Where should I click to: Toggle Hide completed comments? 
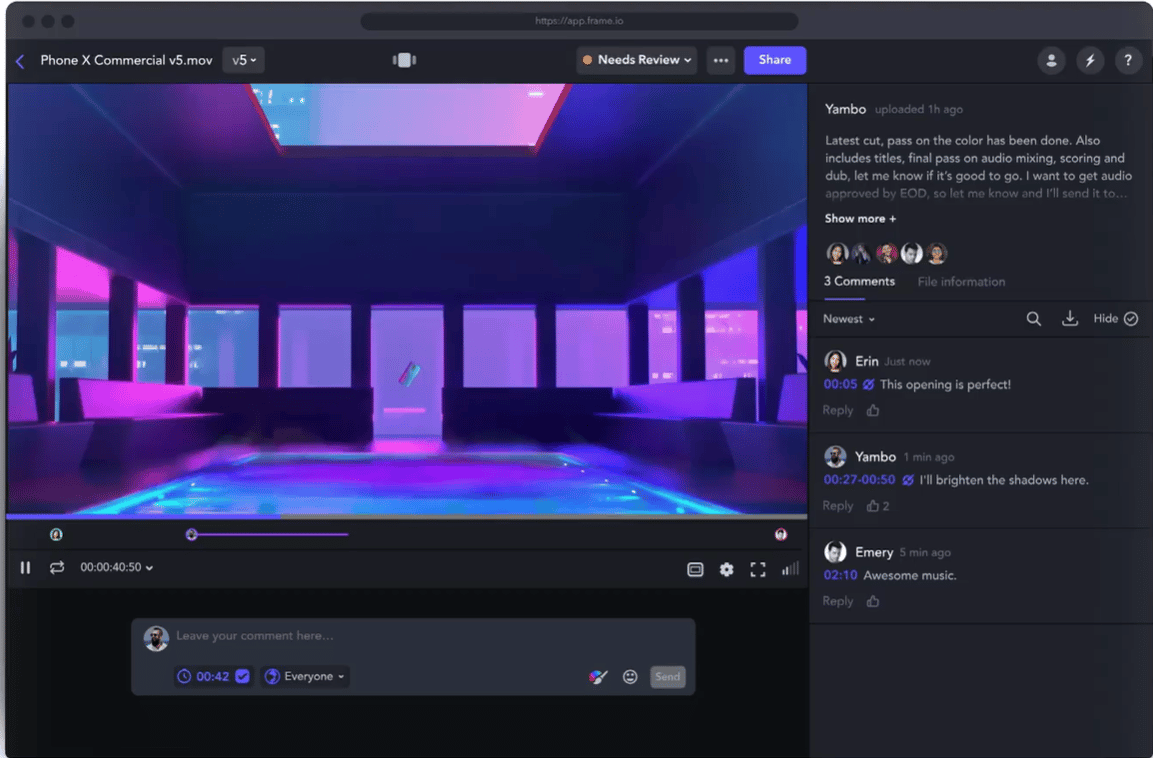[1115, 318]
